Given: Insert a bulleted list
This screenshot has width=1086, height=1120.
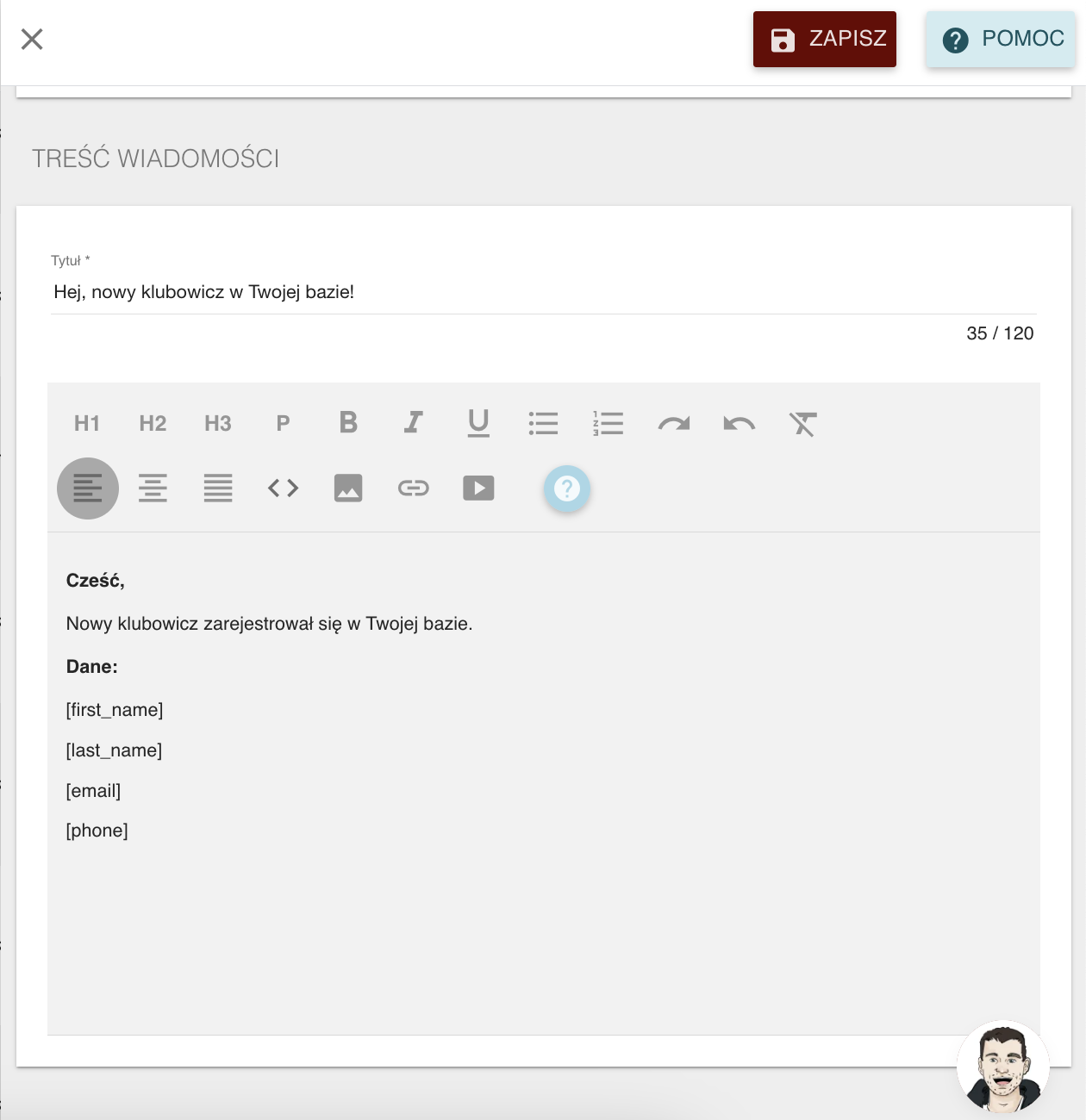Looking at the screenshot, I should tap(544, 423).
